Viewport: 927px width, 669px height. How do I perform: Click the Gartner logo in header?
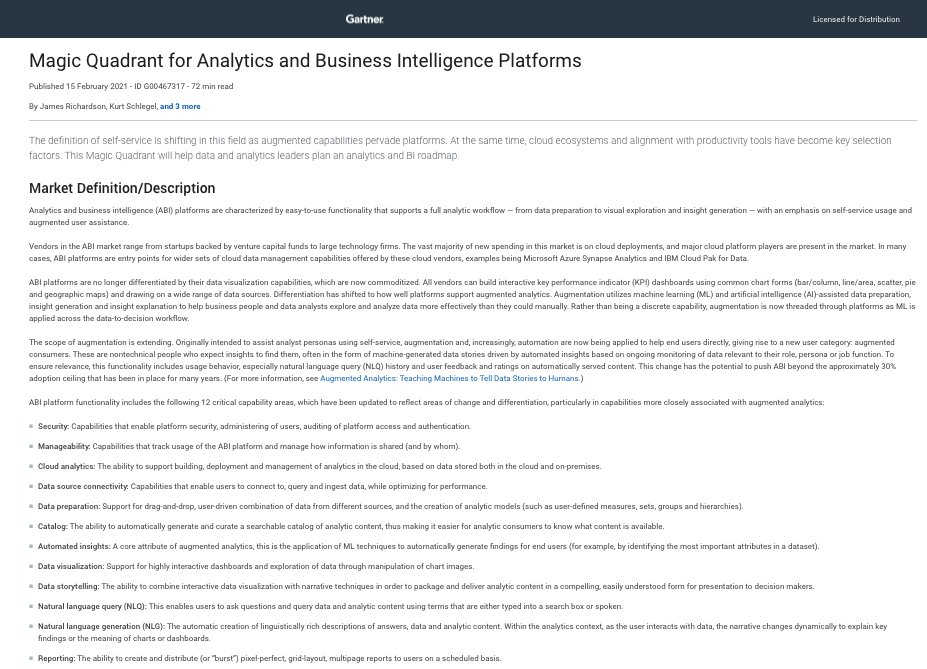pos(364,19)
